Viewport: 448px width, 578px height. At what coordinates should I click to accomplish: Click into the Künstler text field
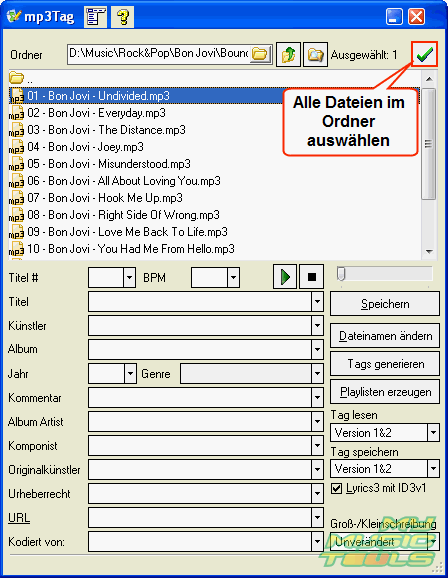200,325
